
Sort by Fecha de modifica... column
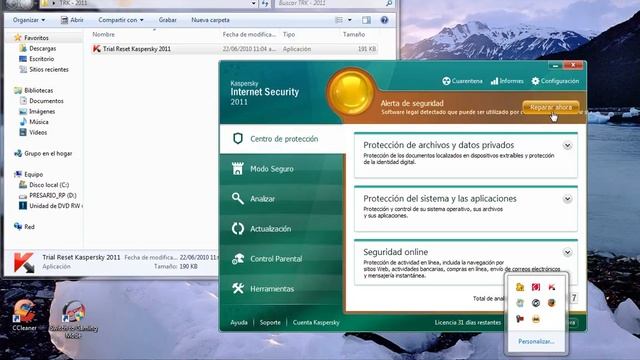tap(249, 34)
